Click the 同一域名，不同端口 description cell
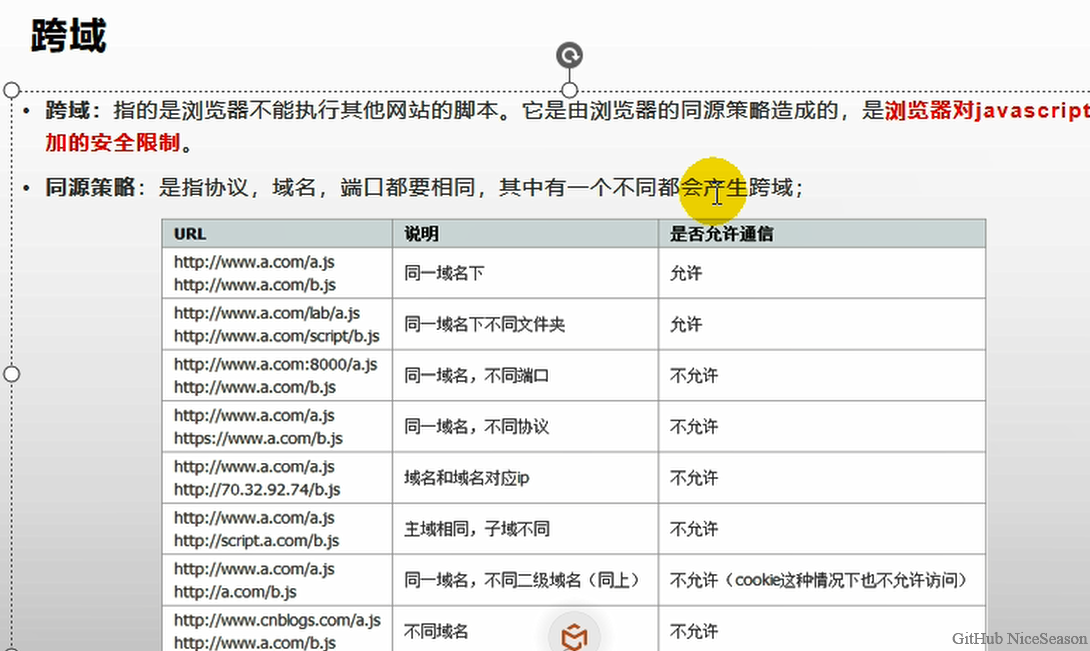 click(477, 376)
